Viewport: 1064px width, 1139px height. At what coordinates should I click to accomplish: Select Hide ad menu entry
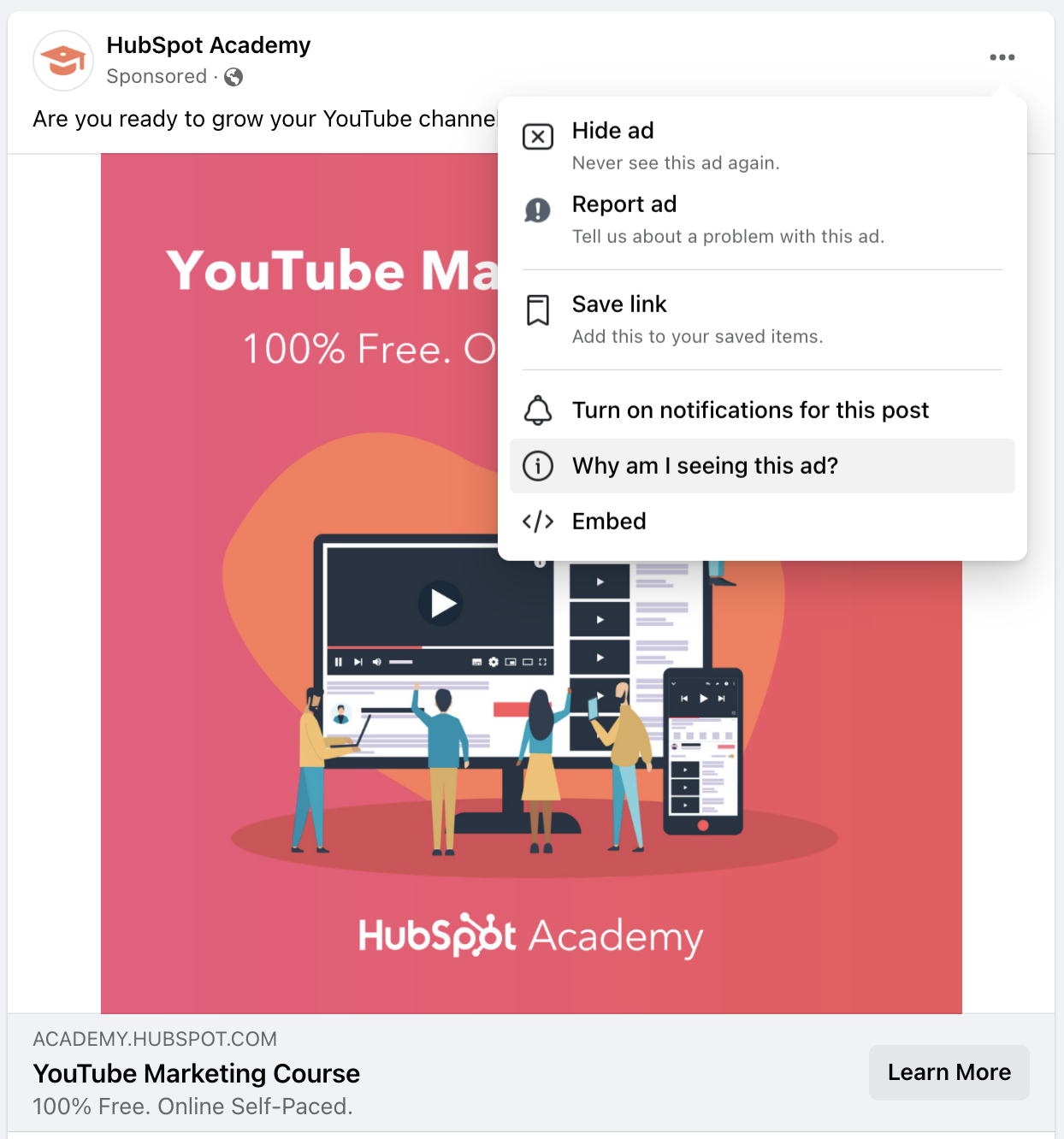click(x=762, y=145)
